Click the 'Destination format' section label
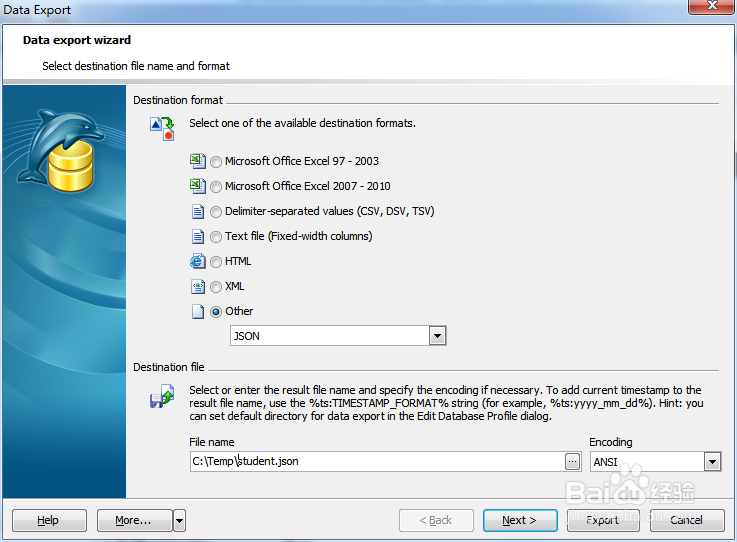737x542 pixels. point(178,100)
